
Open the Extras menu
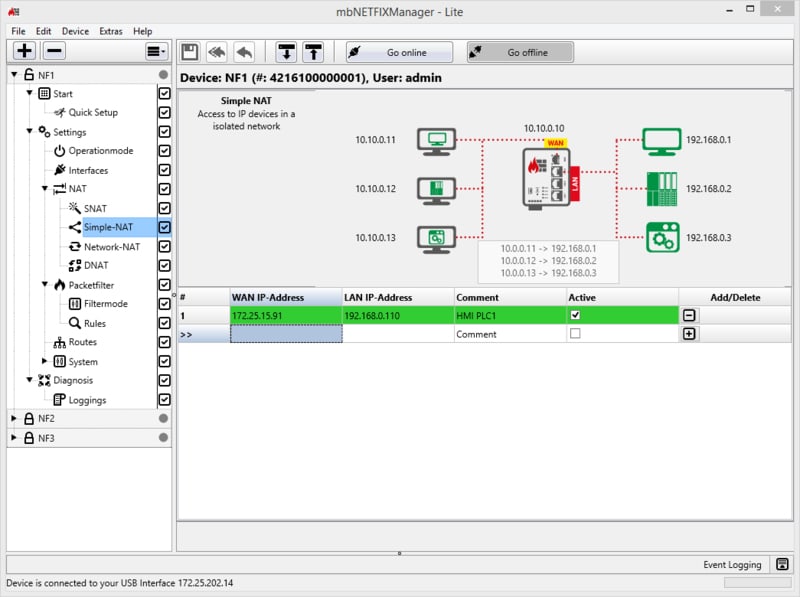click(110, 31)
